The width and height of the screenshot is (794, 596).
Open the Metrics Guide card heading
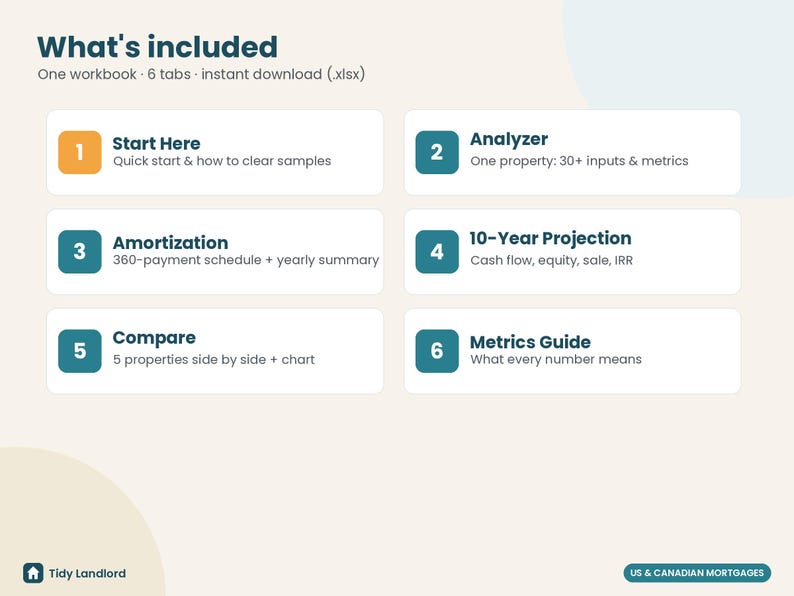click(x=530, y=342)
